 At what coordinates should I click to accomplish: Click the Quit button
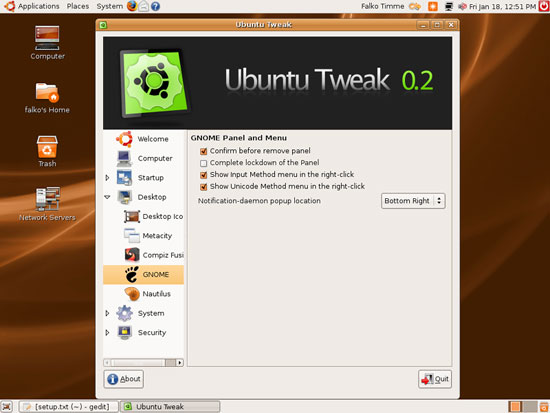[435, 379]
